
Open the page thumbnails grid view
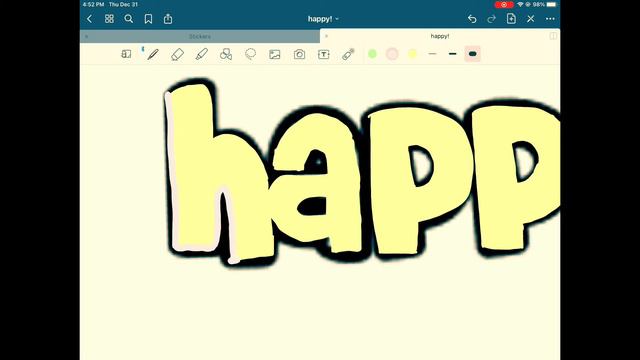click(109, 19)
